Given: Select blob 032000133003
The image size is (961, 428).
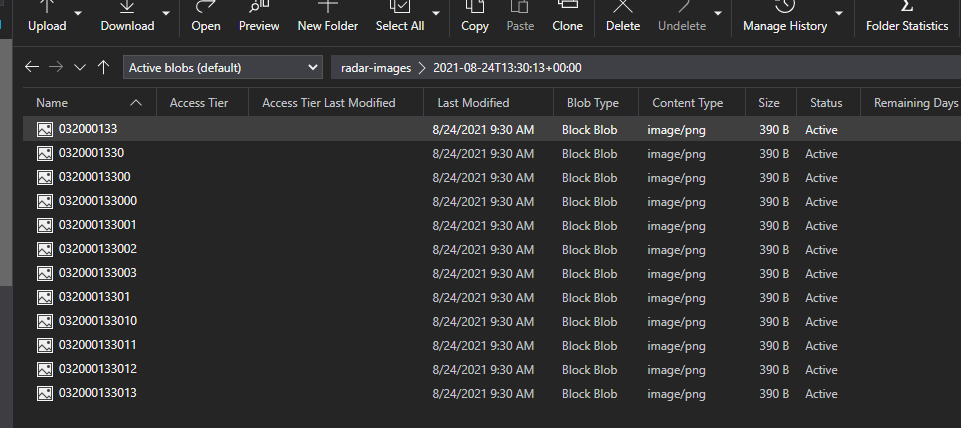Looking at the screenshot, I should pos(492,273).
